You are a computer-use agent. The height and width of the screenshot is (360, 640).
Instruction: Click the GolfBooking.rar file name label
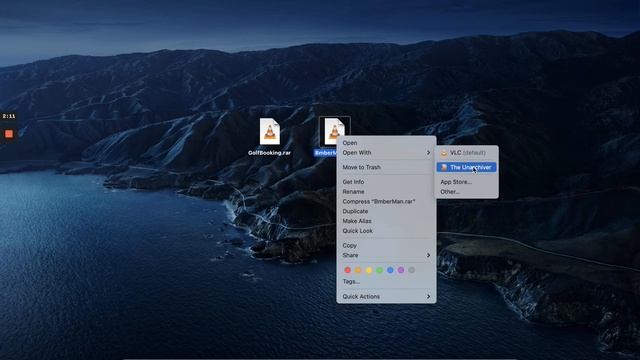[x=269, y=153]
